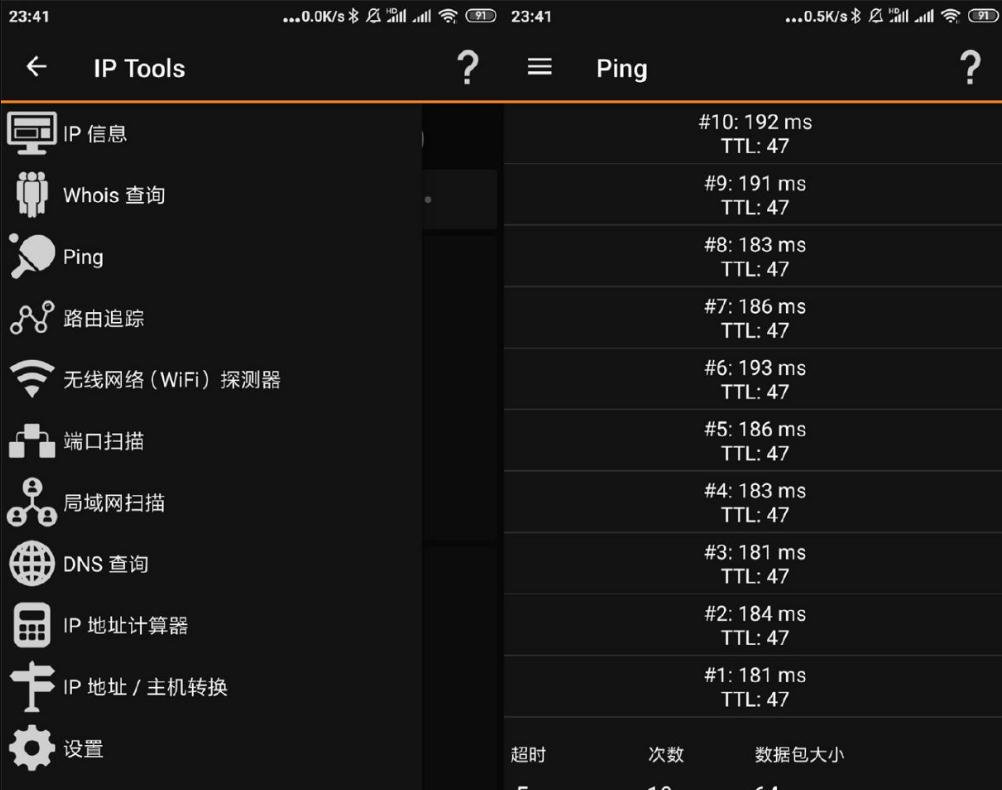The width and height of the screenshot is (1002, 790).
Task: Open Whois 查询 people icon
Action: click(x=32, y=194)
